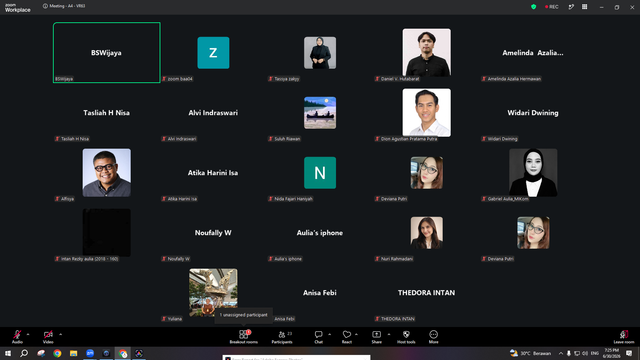Click Intan Rezky aulia's black tile
Image resolution: width=640 pixels, height=360 pixels.
pos(107,233)
